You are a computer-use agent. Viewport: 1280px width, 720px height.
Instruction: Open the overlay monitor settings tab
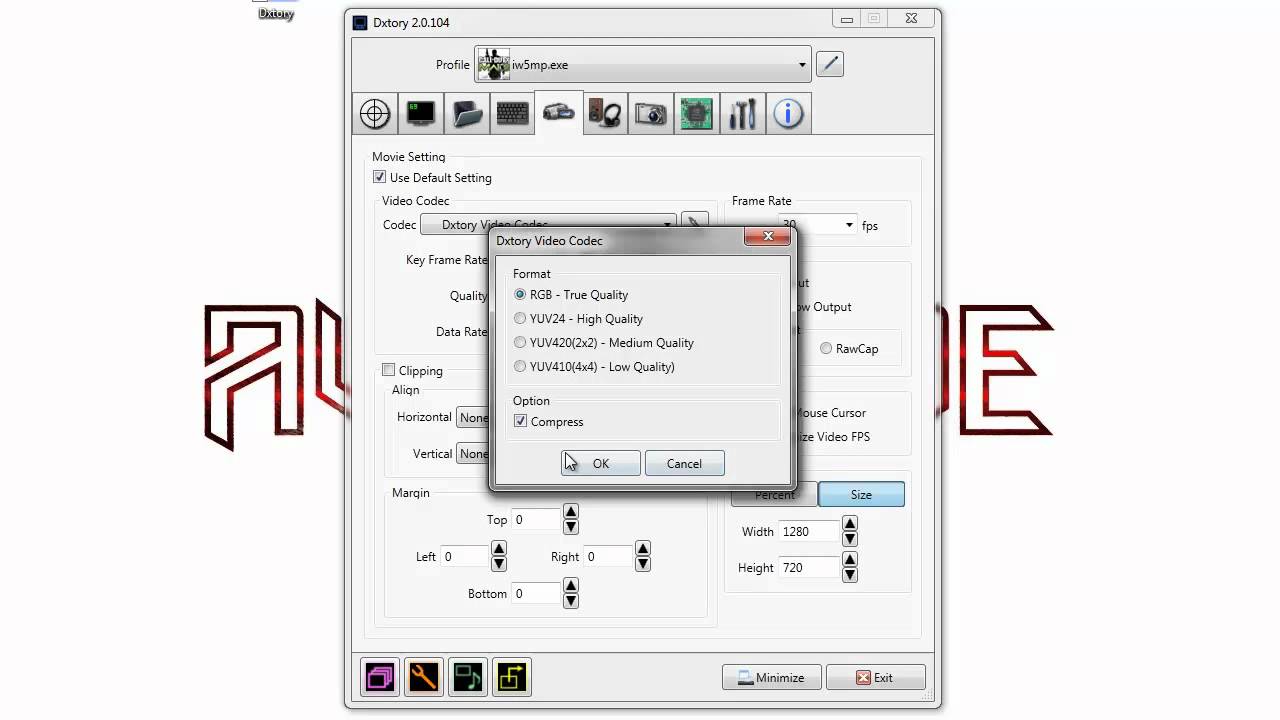point(421,114)
